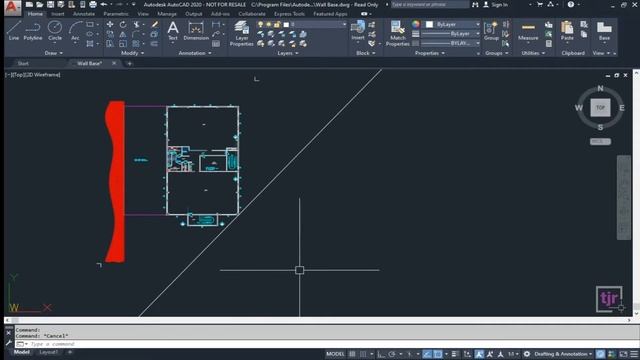Click the Insert block icon
Image resolution: width=640 pixels, height=360 pixels.
coord(358,31)
